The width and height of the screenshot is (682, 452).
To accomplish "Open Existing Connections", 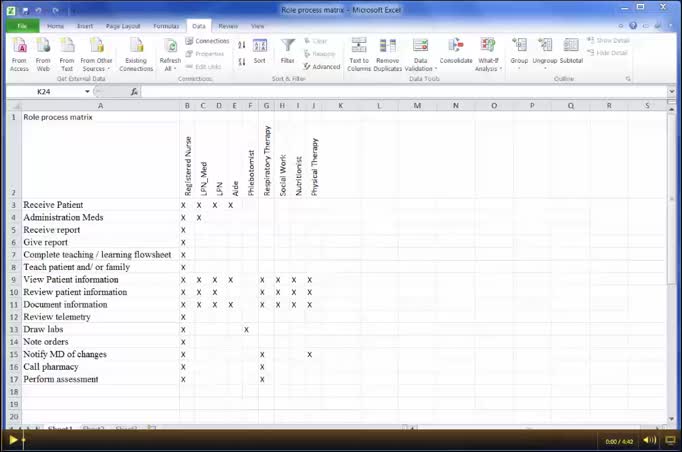I will pos(136,55).
